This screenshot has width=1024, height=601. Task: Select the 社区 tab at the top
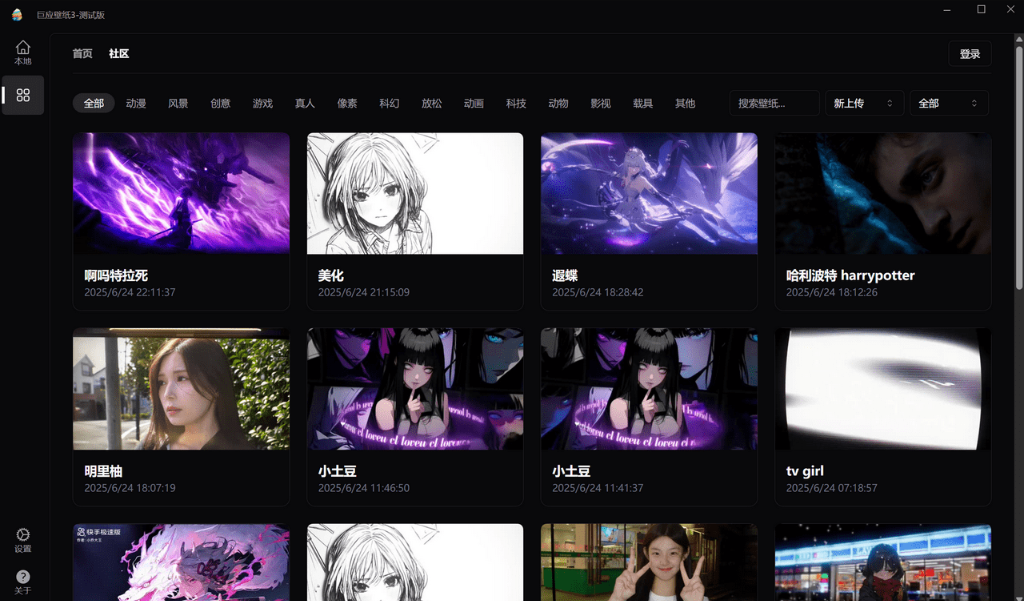point(118,53)
